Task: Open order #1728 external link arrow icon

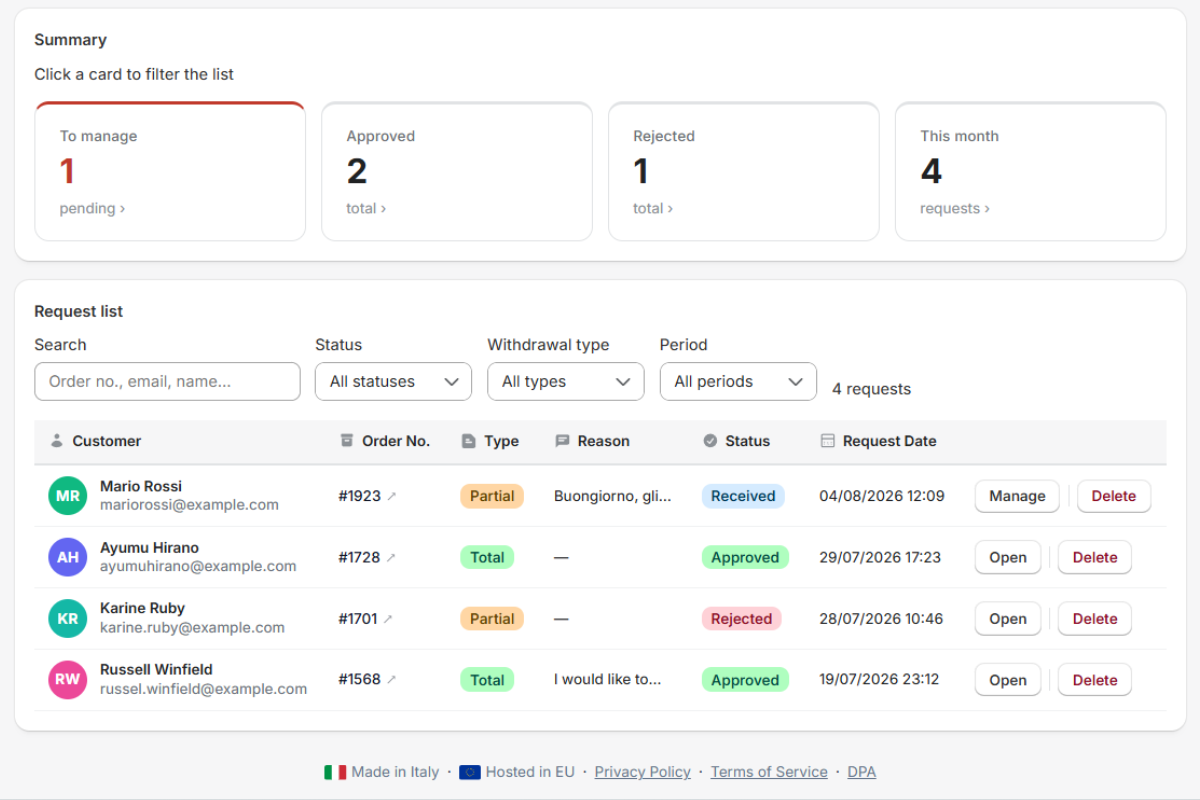Action: (392, 558)
